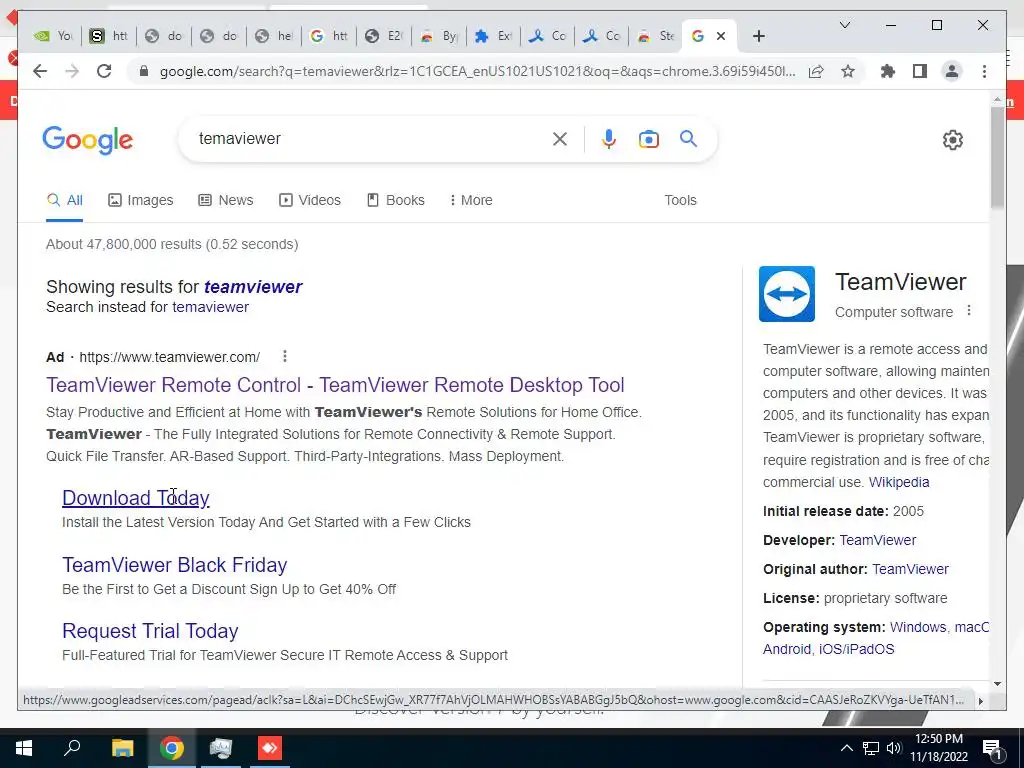Click the Chrome taskbar icon
Screen dimensions: 1024x768
[x=171, y=748]
